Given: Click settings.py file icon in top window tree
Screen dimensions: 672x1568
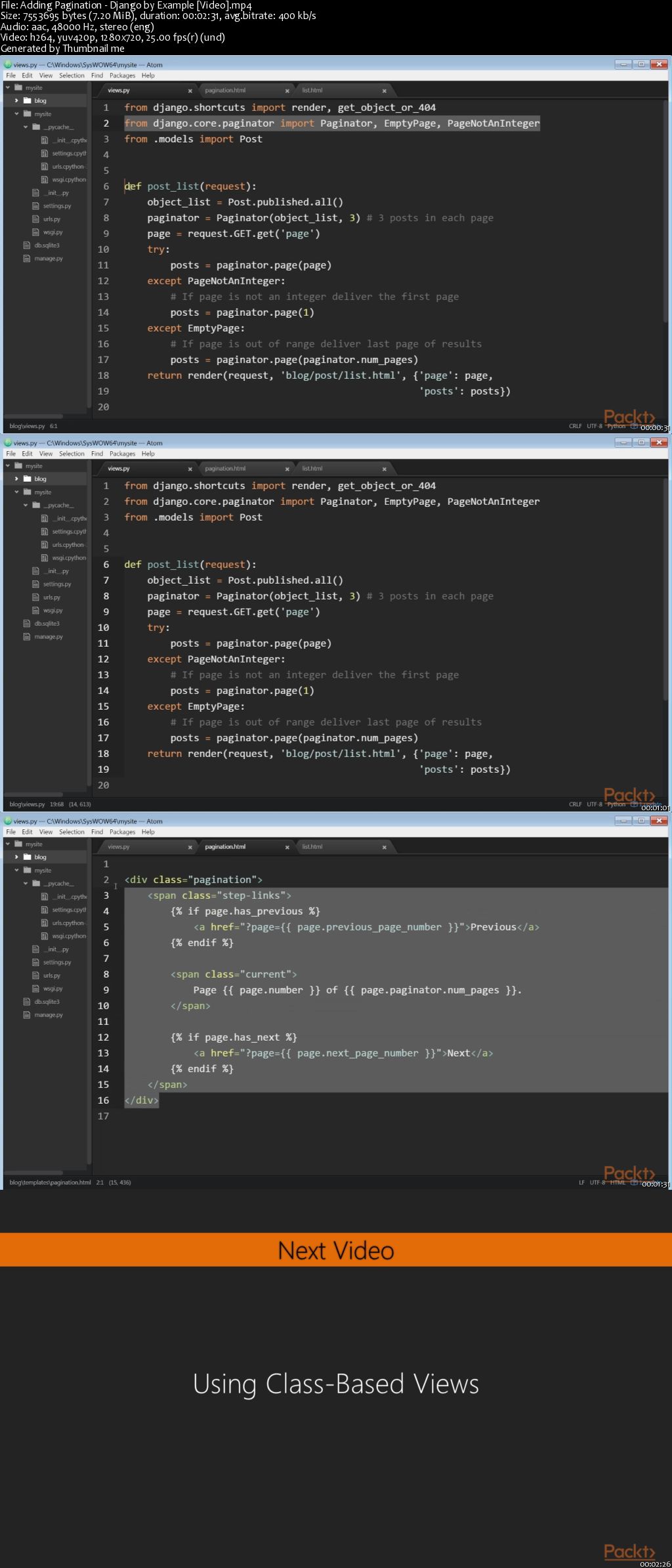Looking at the screenshot, I should click(x=35, y=206).
